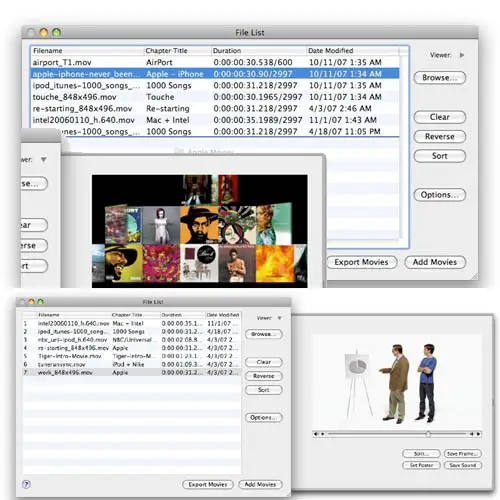Select the airport_T1.mov row
The height and width of the screenshot is (500, 500).
click(x=215, y=62)
